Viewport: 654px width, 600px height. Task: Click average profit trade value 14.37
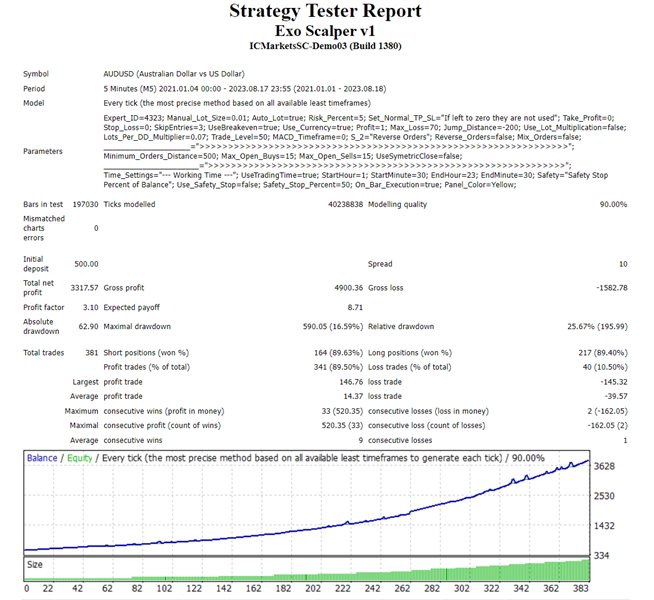(353, 396)
